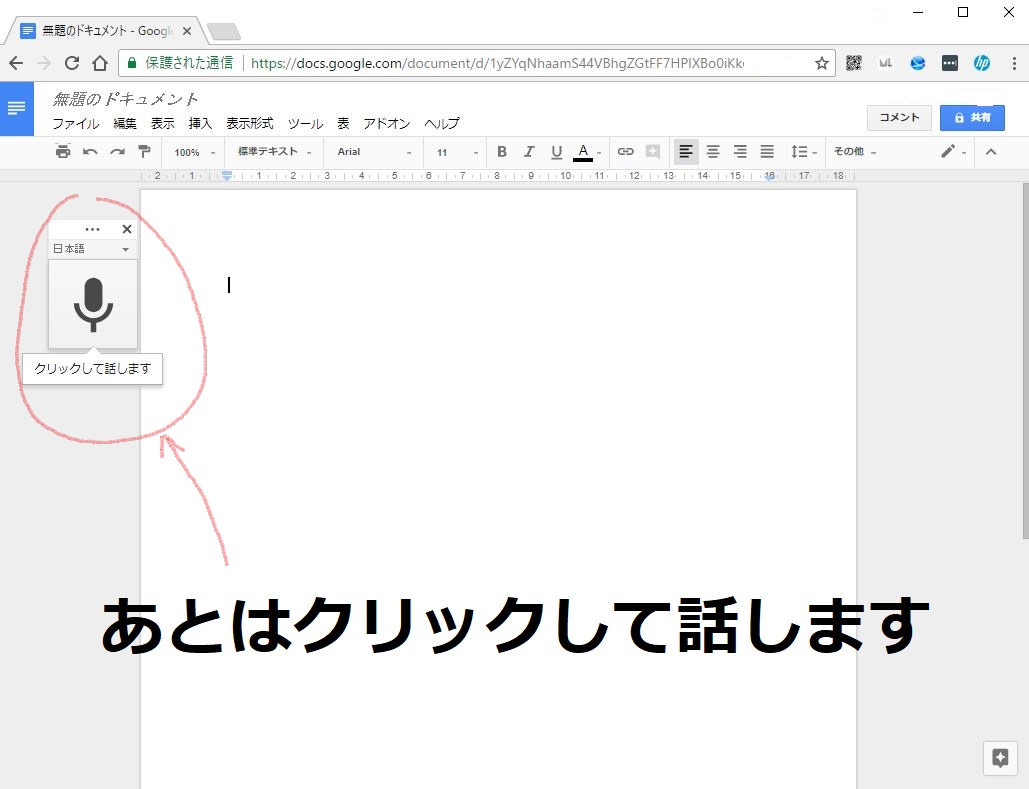Open the Arial font dropdown

click(x=374, y=152)
